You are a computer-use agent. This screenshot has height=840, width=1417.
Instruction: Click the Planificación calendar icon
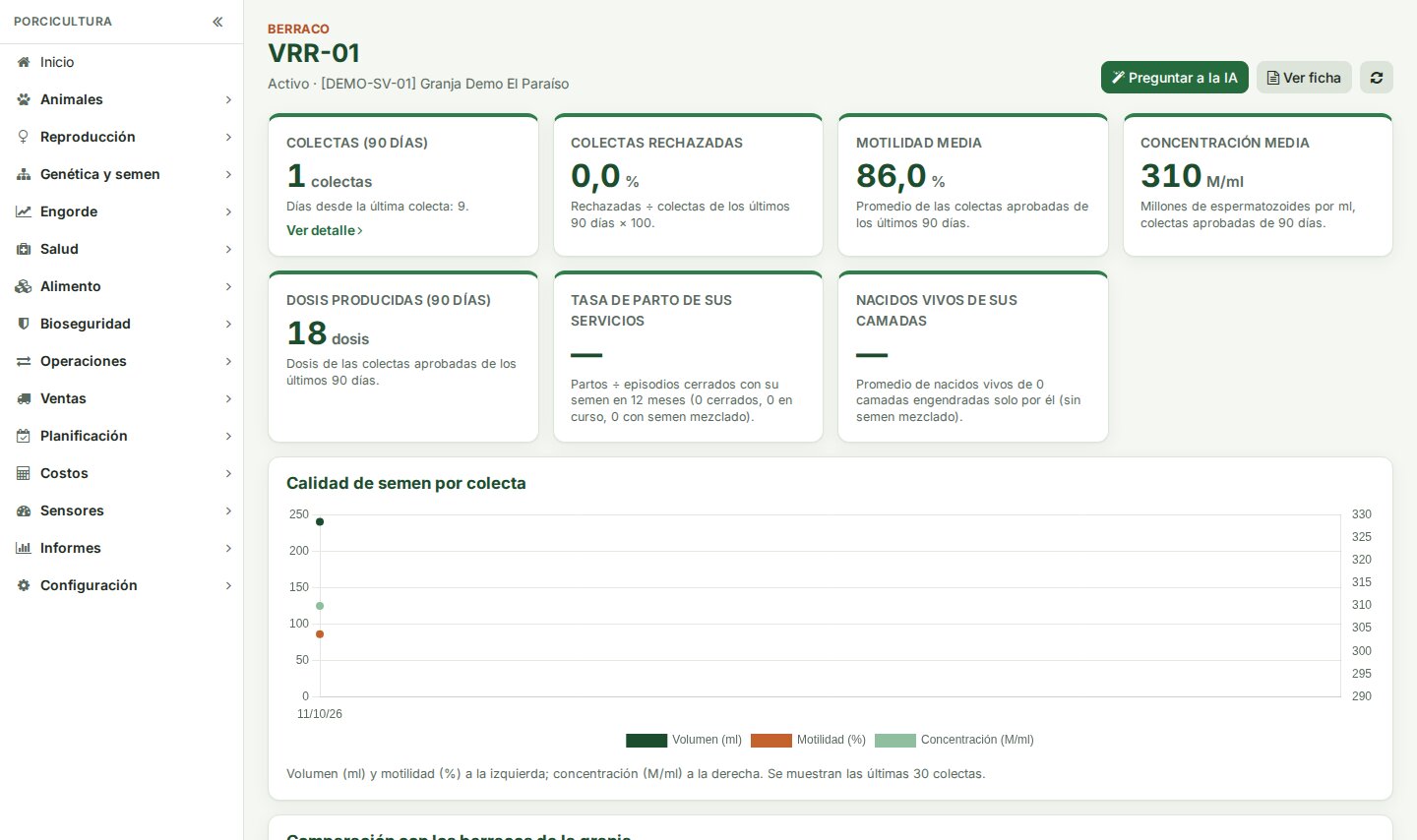pos(24,436)
